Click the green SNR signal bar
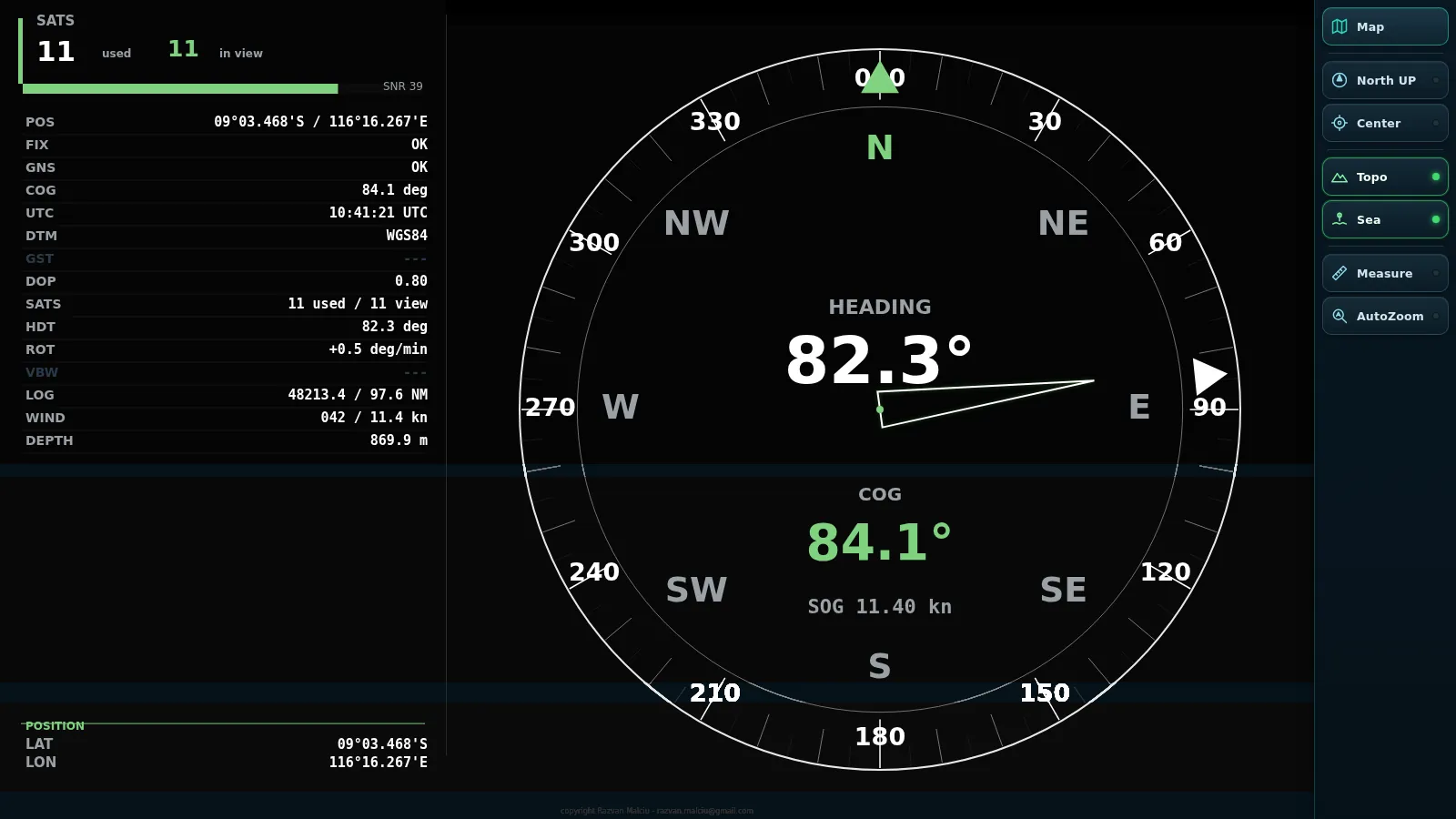The height and width of the screenshot is (819, 1456). (x=180, y=88)
